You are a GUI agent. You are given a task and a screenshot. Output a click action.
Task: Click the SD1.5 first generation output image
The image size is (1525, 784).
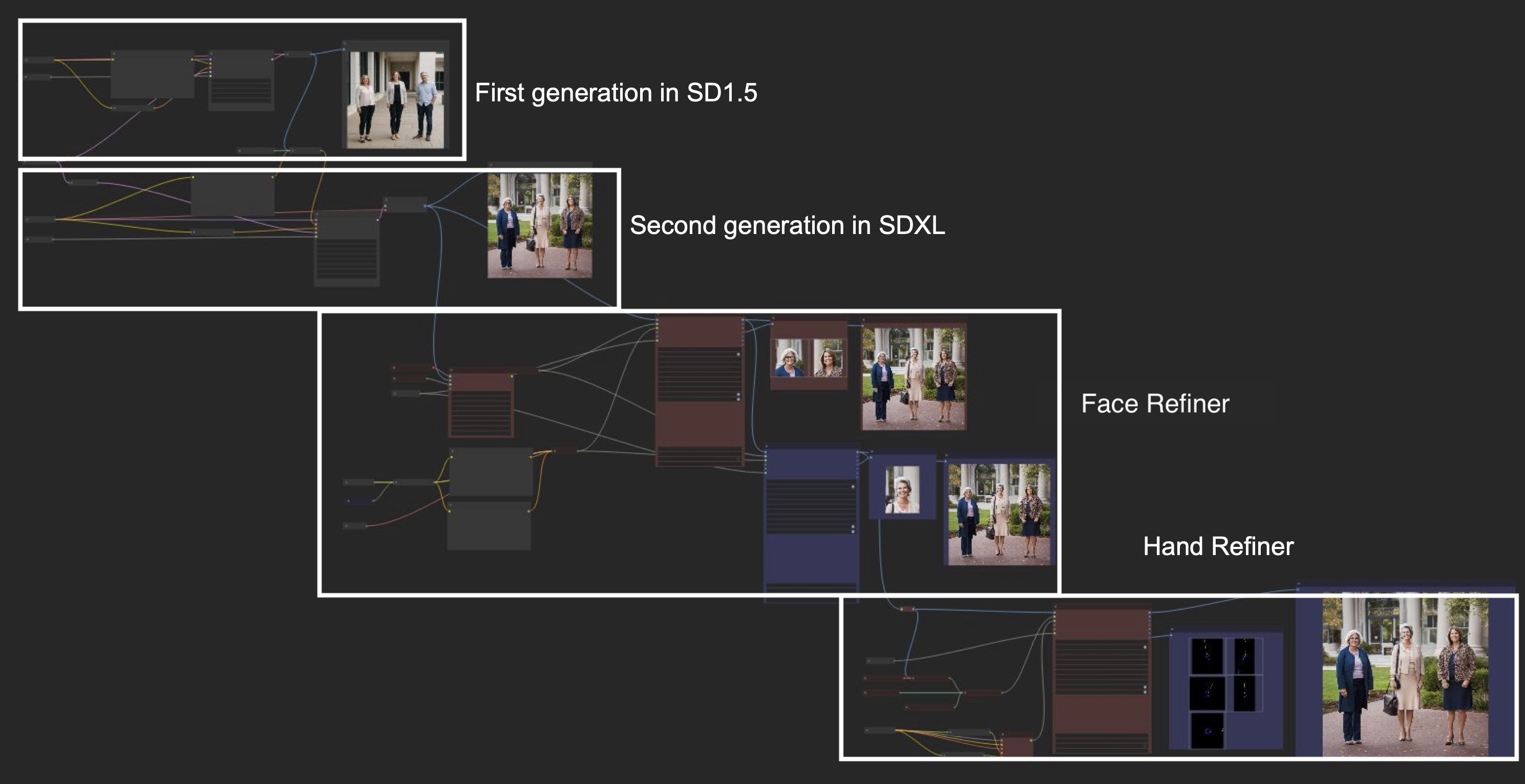pyautogui.click(x=395, y=99)
